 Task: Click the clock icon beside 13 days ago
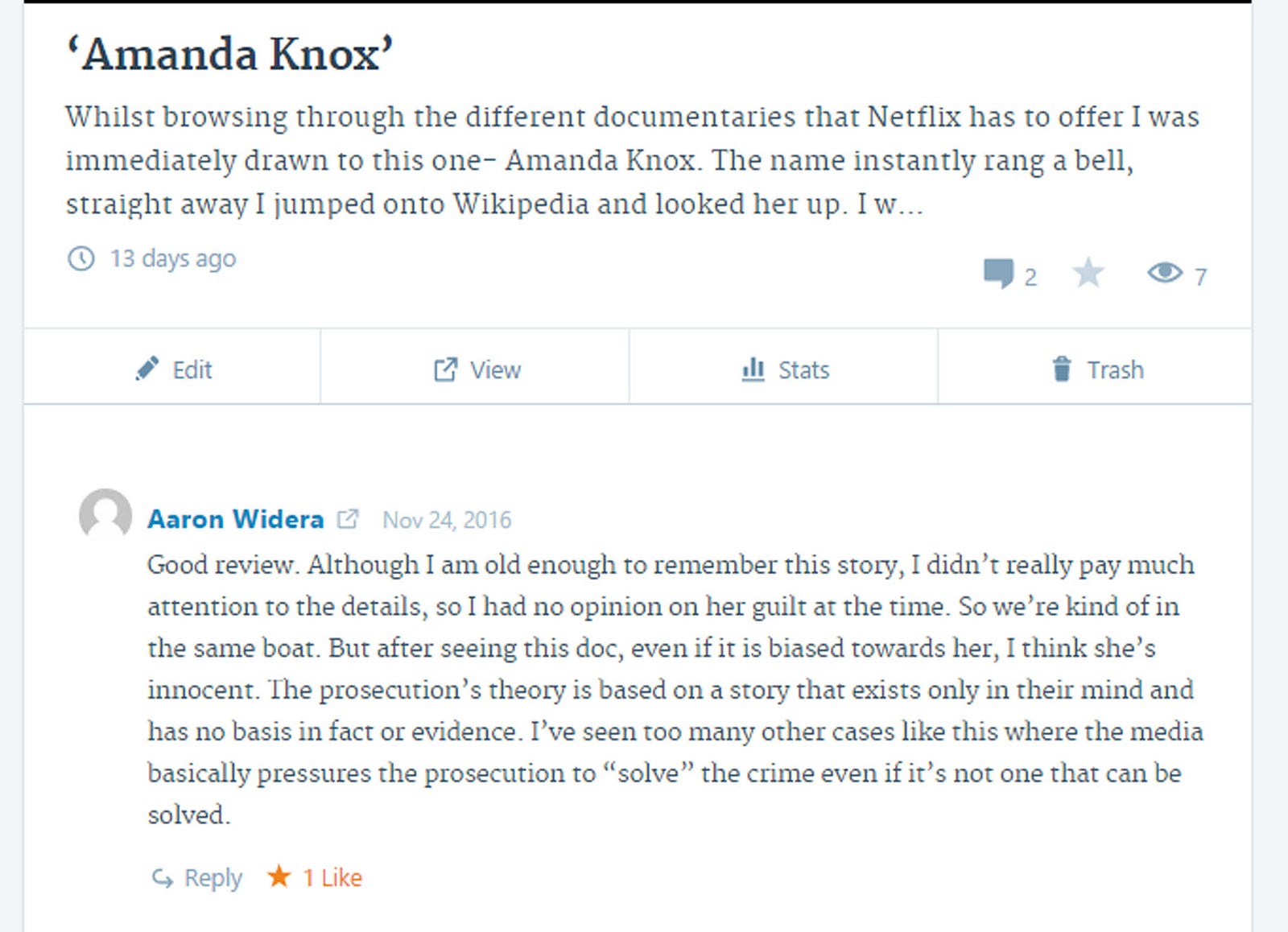[x=80, y=258]
